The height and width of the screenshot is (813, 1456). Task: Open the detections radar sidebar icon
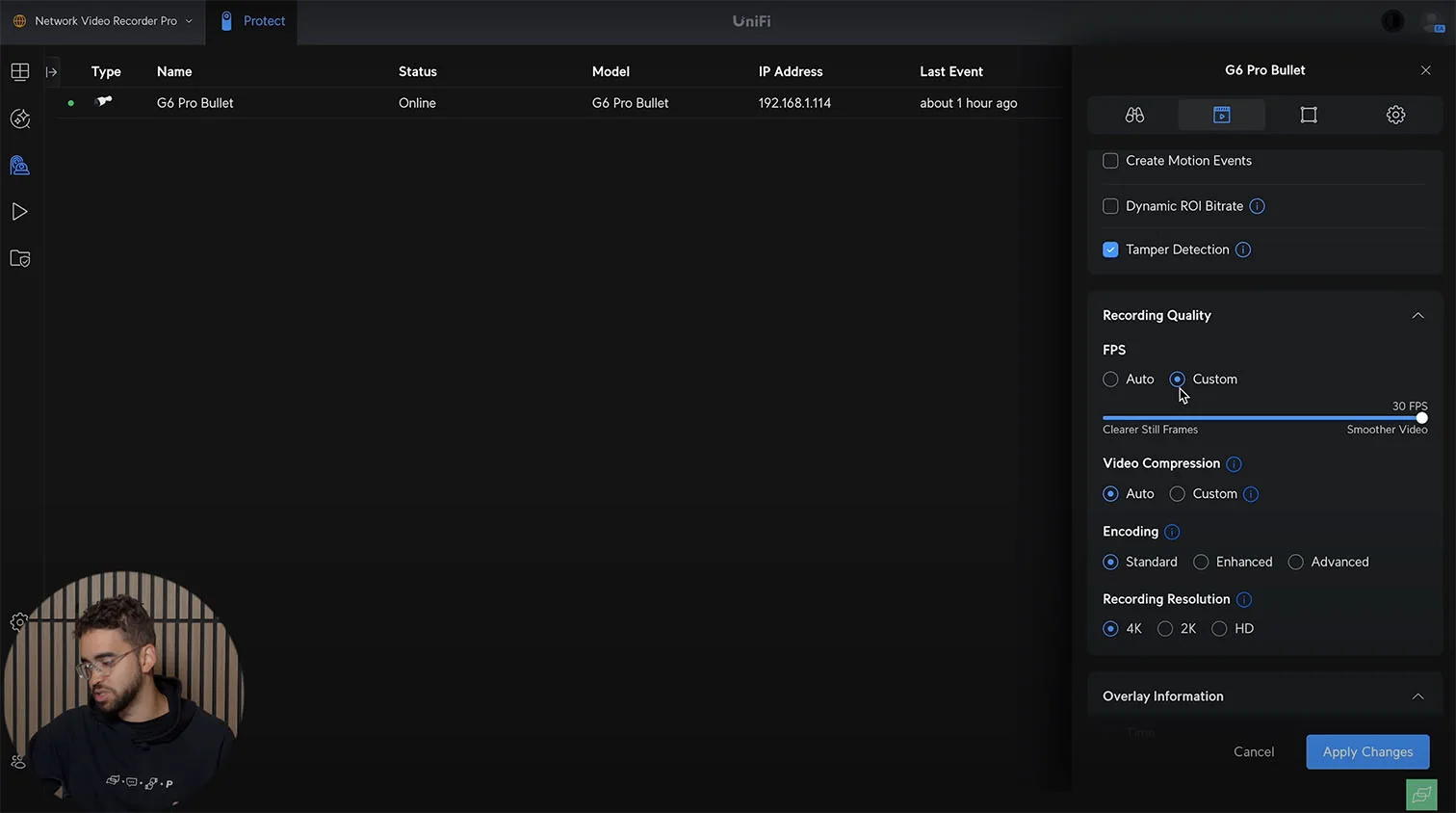click(x=20, y=118)
